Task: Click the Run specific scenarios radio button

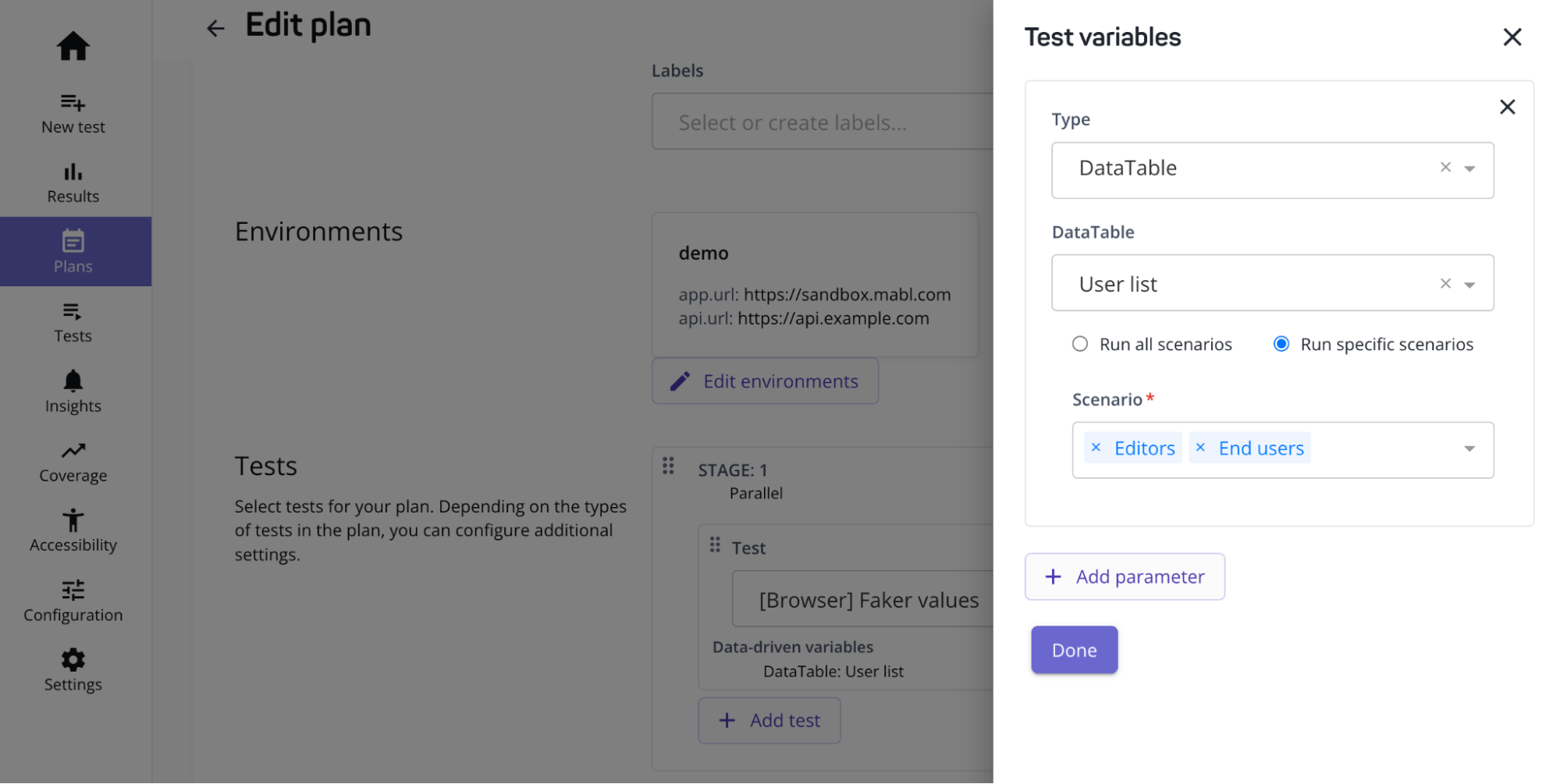Action: [1281, 343]
